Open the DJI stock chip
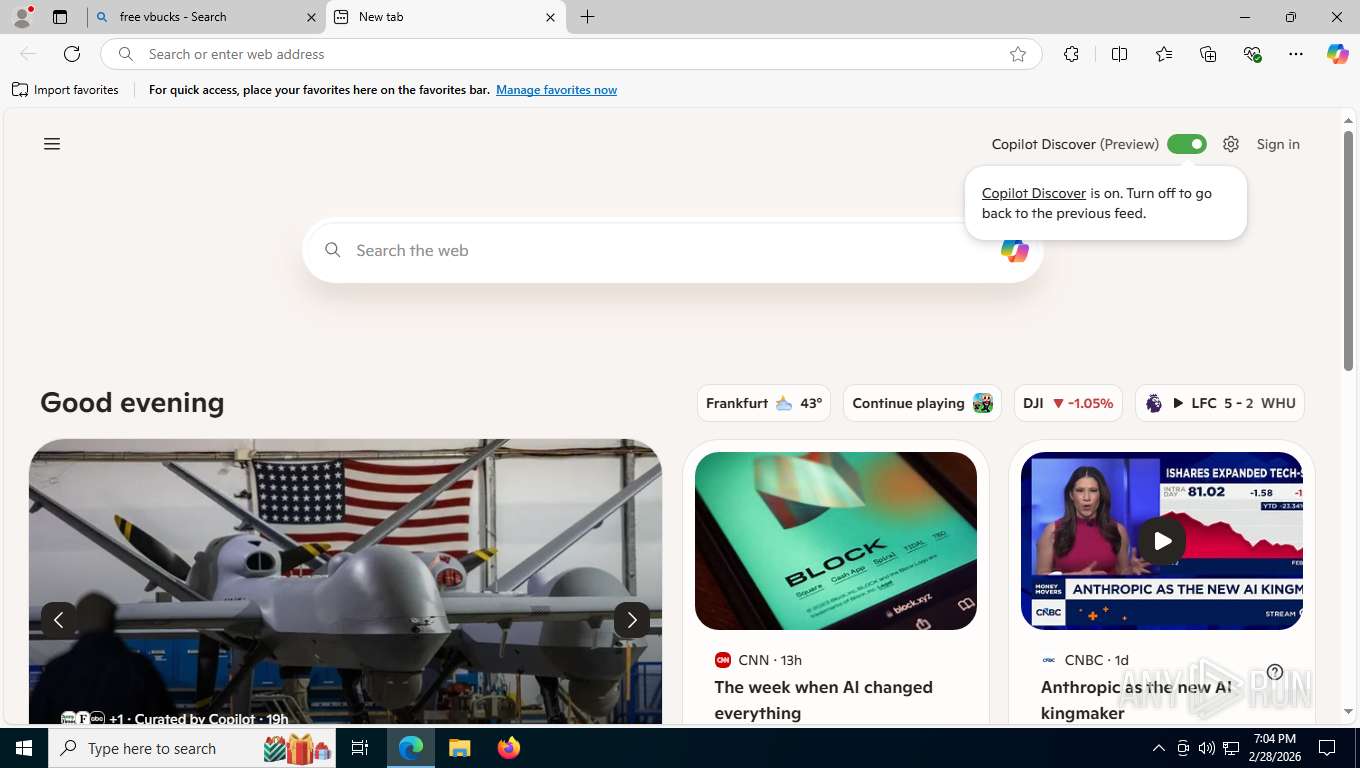Image resolution: width=1360 pixels, height=768 pixels. [1068, 403]
